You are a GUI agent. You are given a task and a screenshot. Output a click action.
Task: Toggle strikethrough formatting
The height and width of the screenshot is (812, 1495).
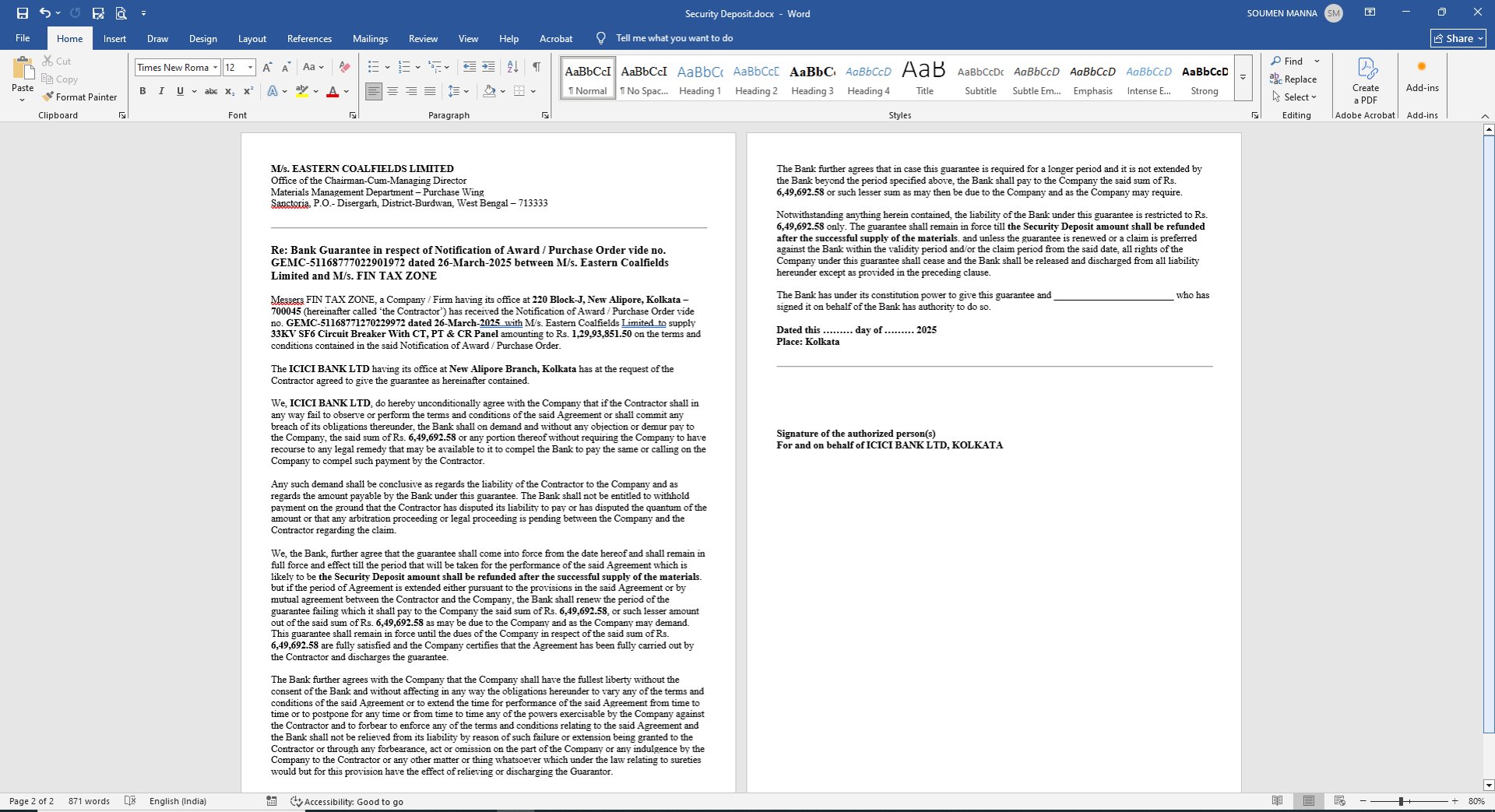[x=211, y=91]
